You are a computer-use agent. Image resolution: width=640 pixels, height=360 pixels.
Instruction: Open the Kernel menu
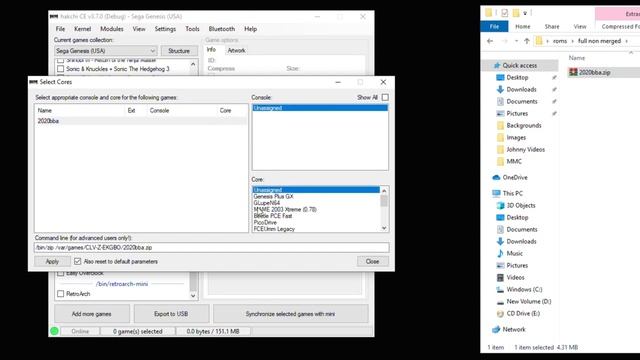pos(82,29)
